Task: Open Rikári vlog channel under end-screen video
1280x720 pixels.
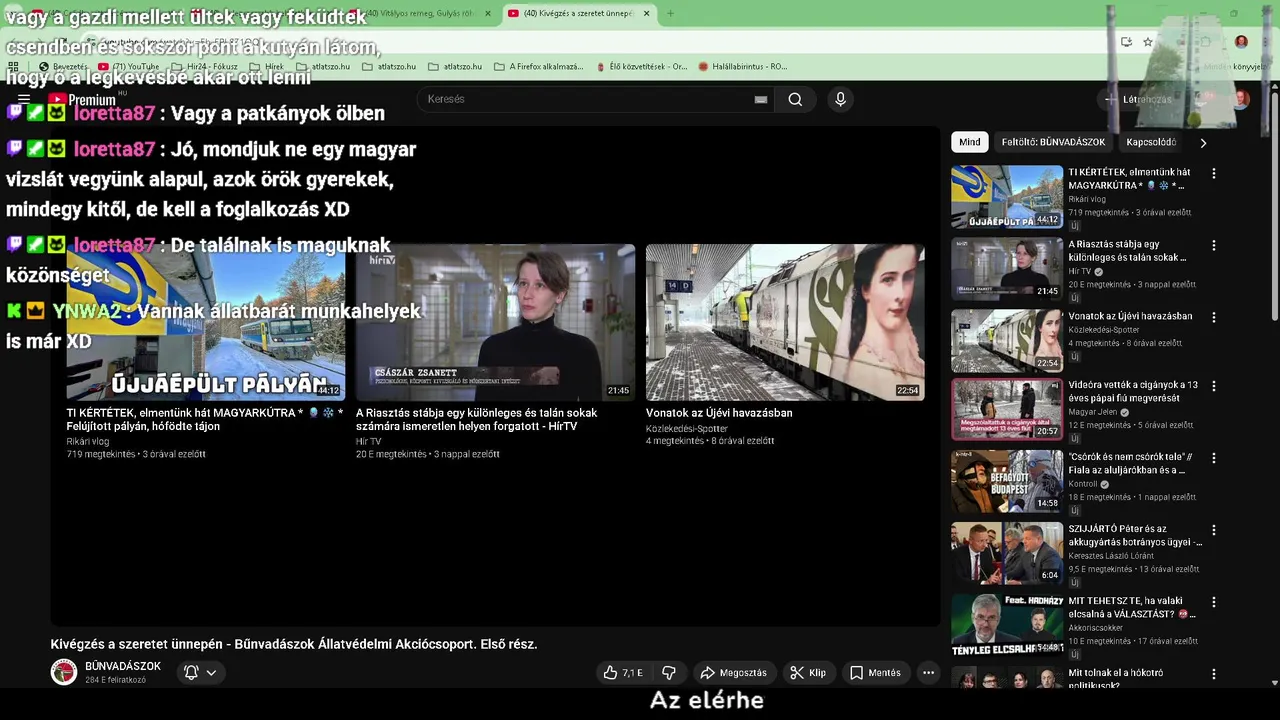Action: [x=88, y=441]
